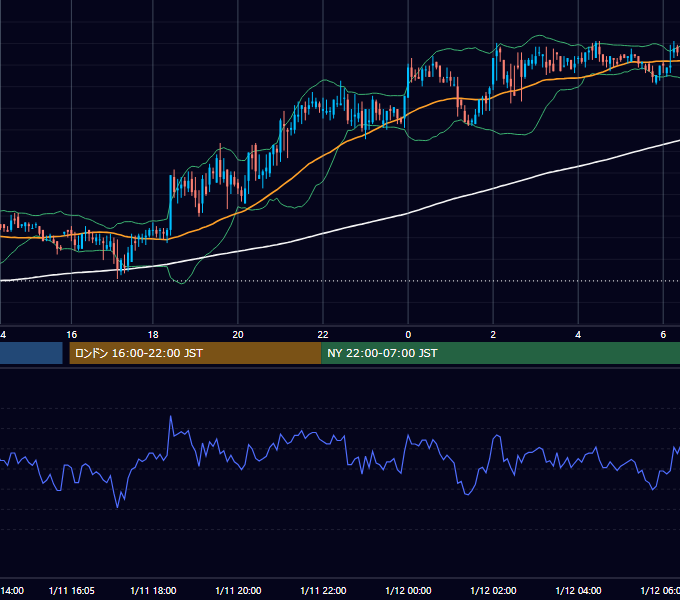
Task: Click the 1/12 04:00 date label
Action: click(578, 591)
